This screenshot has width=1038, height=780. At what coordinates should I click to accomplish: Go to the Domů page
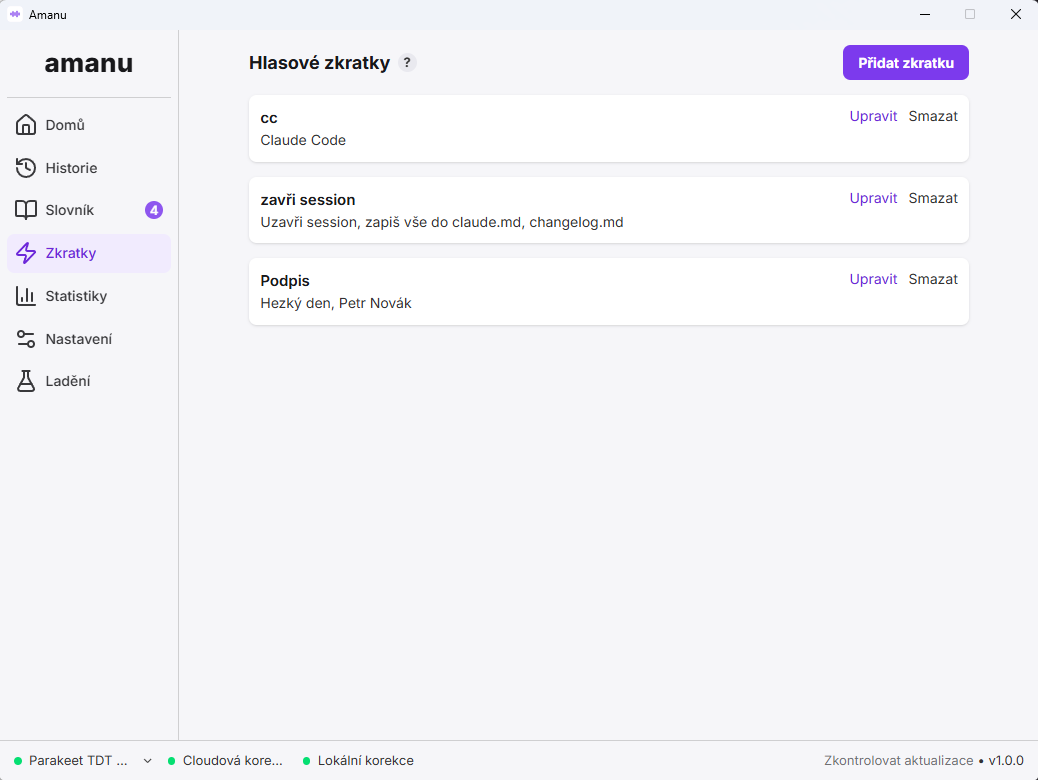[89, 124]
